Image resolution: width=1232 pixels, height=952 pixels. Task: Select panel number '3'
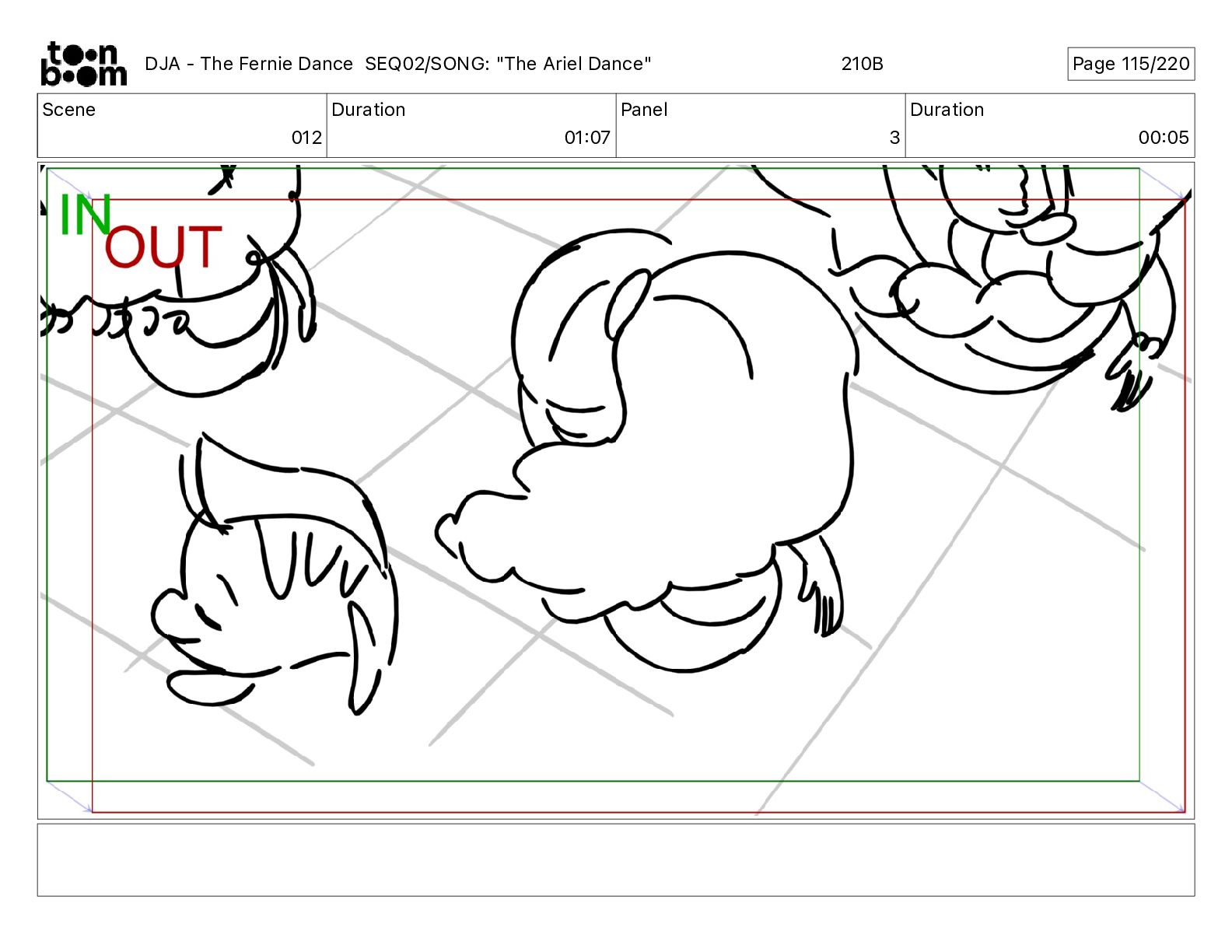(x=894, y=138)
